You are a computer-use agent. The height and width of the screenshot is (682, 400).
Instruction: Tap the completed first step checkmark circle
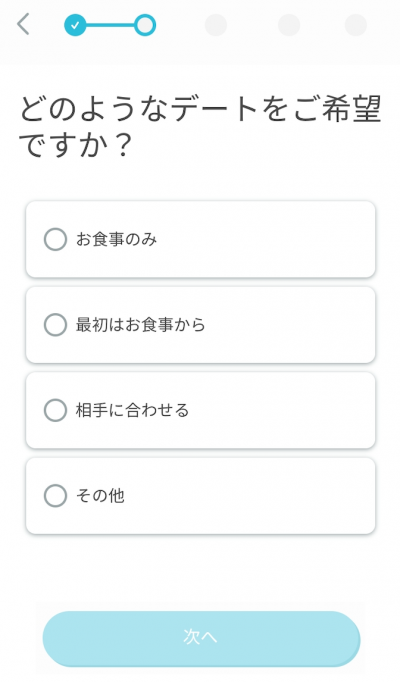pos(75,25)
